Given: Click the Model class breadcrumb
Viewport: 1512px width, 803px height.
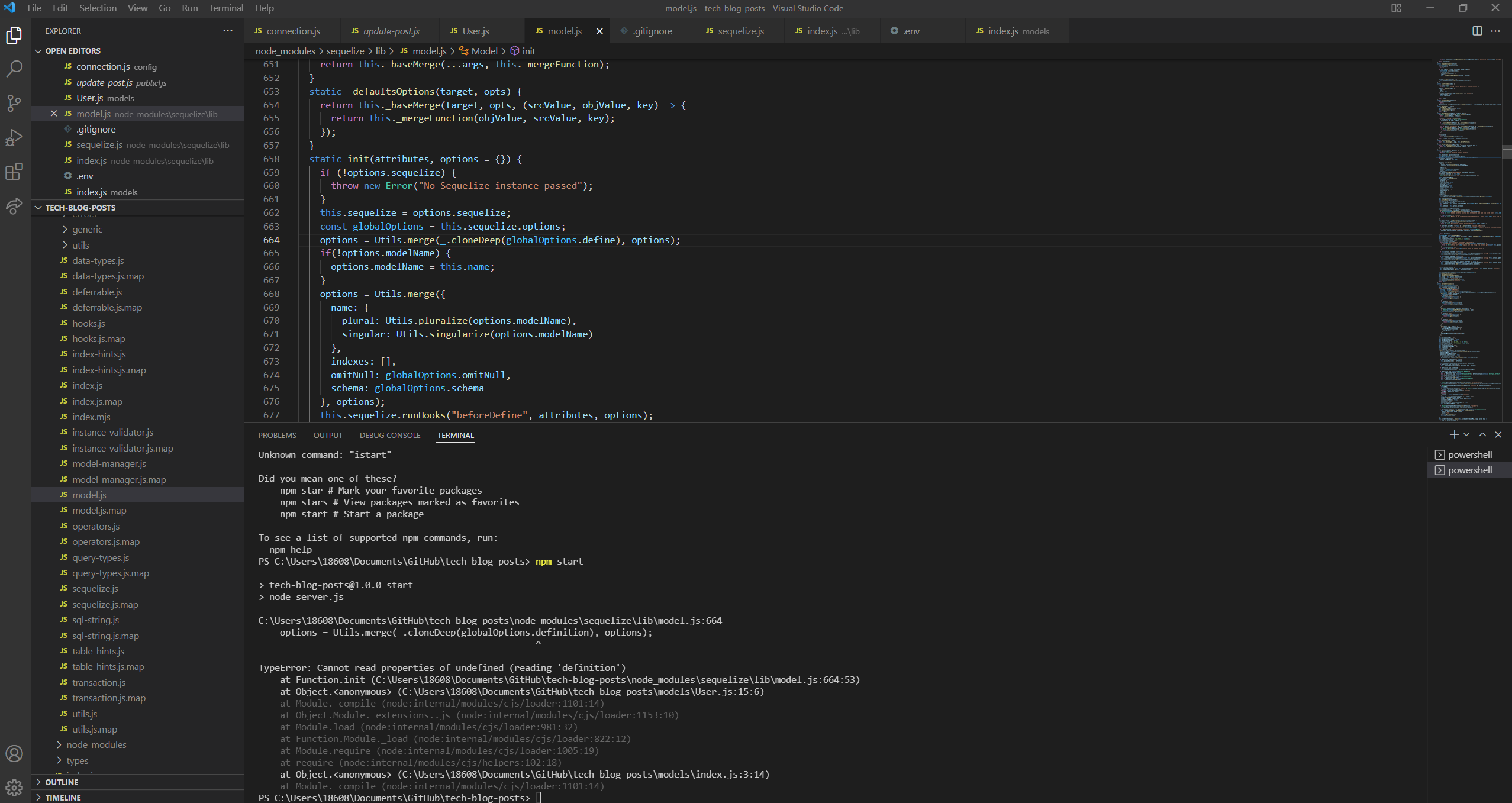Looking at the screenshot, I should point(478,51).
